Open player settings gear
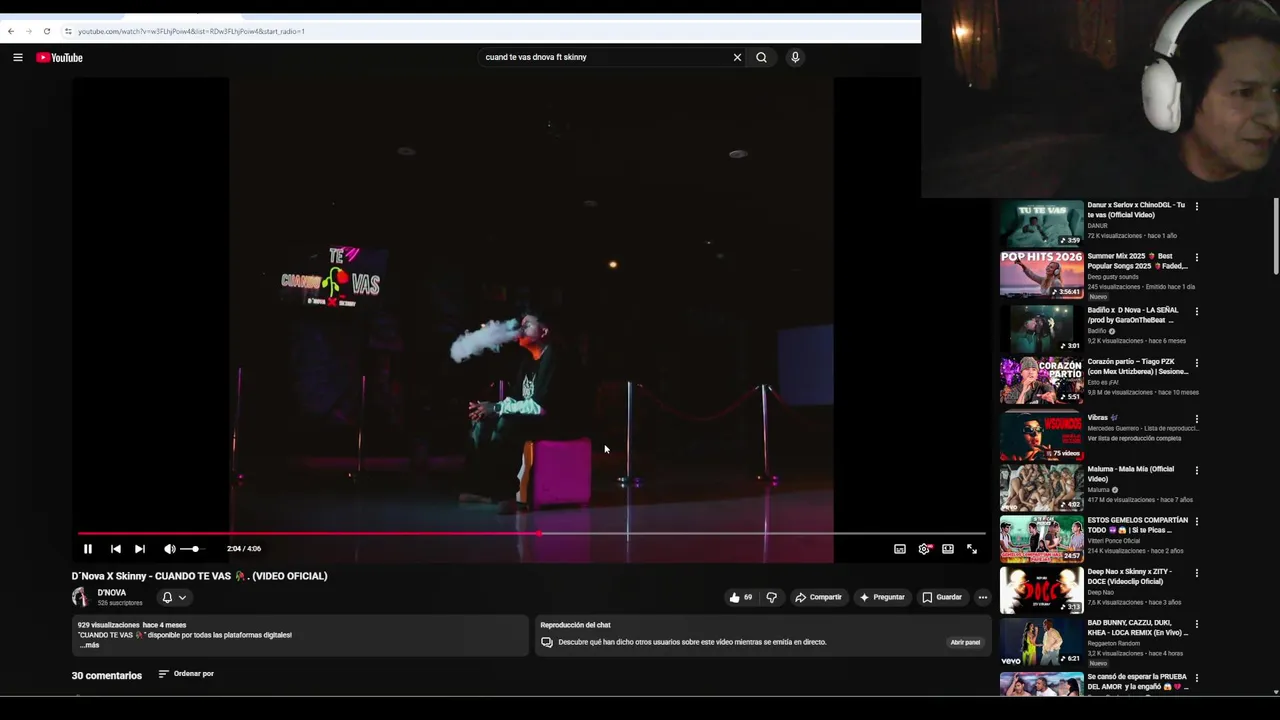The height and width of the screenshot is (720, 1280). [x=924, y=548]
